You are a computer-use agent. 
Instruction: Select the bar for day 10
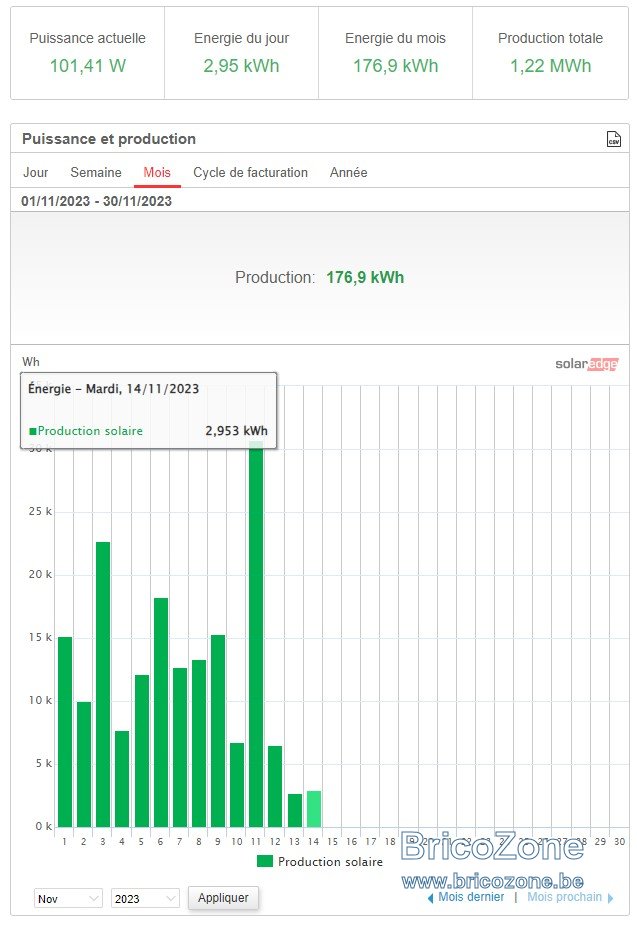[x=237, y=785]
